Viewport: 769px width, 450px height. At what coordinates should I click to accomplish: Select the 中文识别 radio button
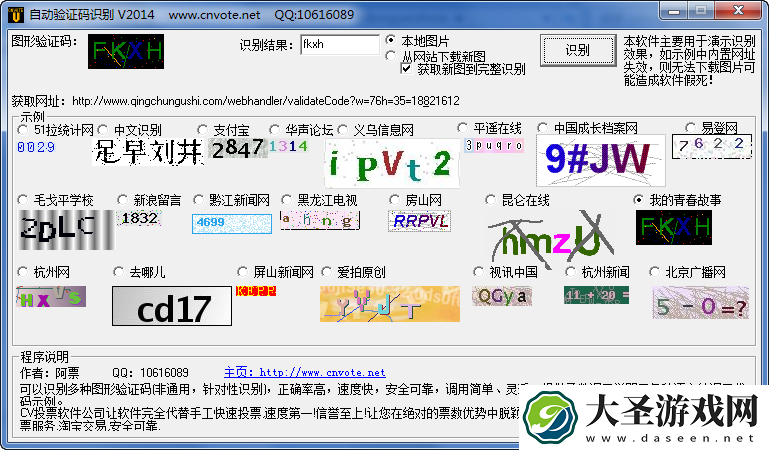[103, 130]
